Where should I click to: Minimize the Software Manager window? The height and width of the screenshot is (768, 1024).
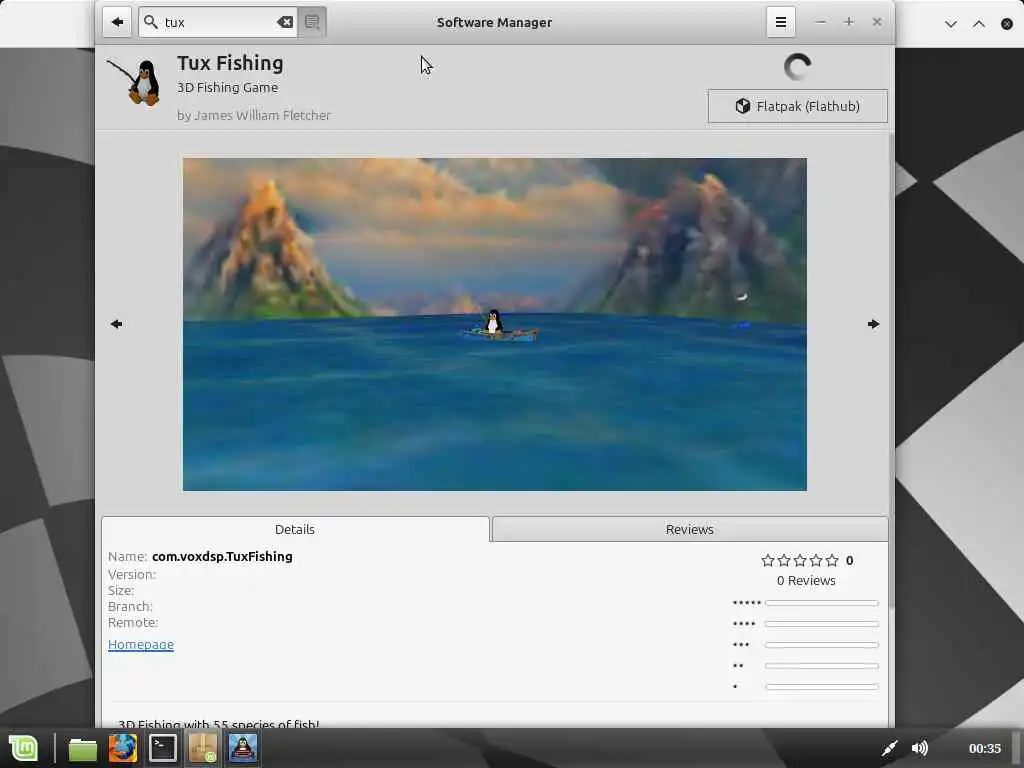tap(821, 22)
